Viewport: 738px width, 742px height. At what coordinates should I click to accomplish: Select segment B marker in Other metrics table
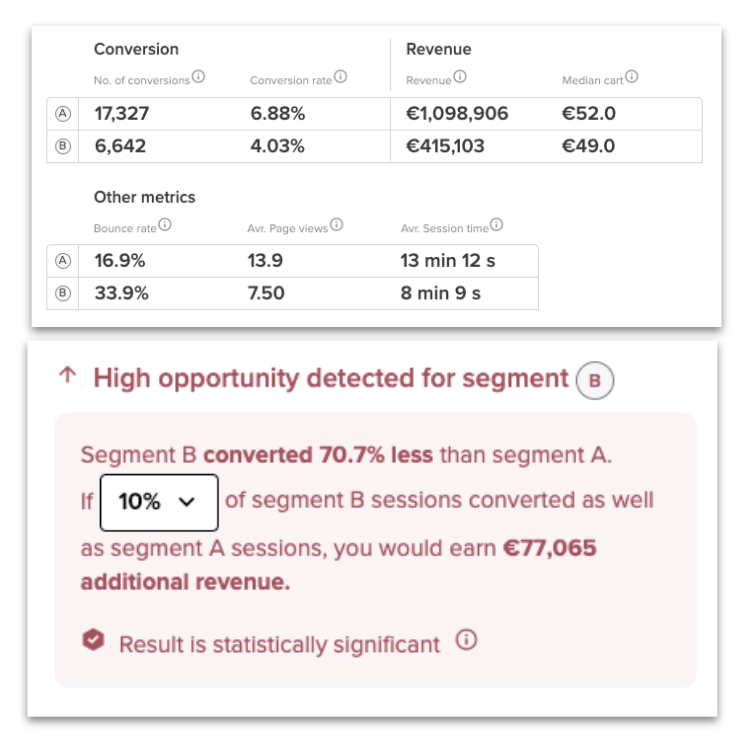click(x=63, y=293)
